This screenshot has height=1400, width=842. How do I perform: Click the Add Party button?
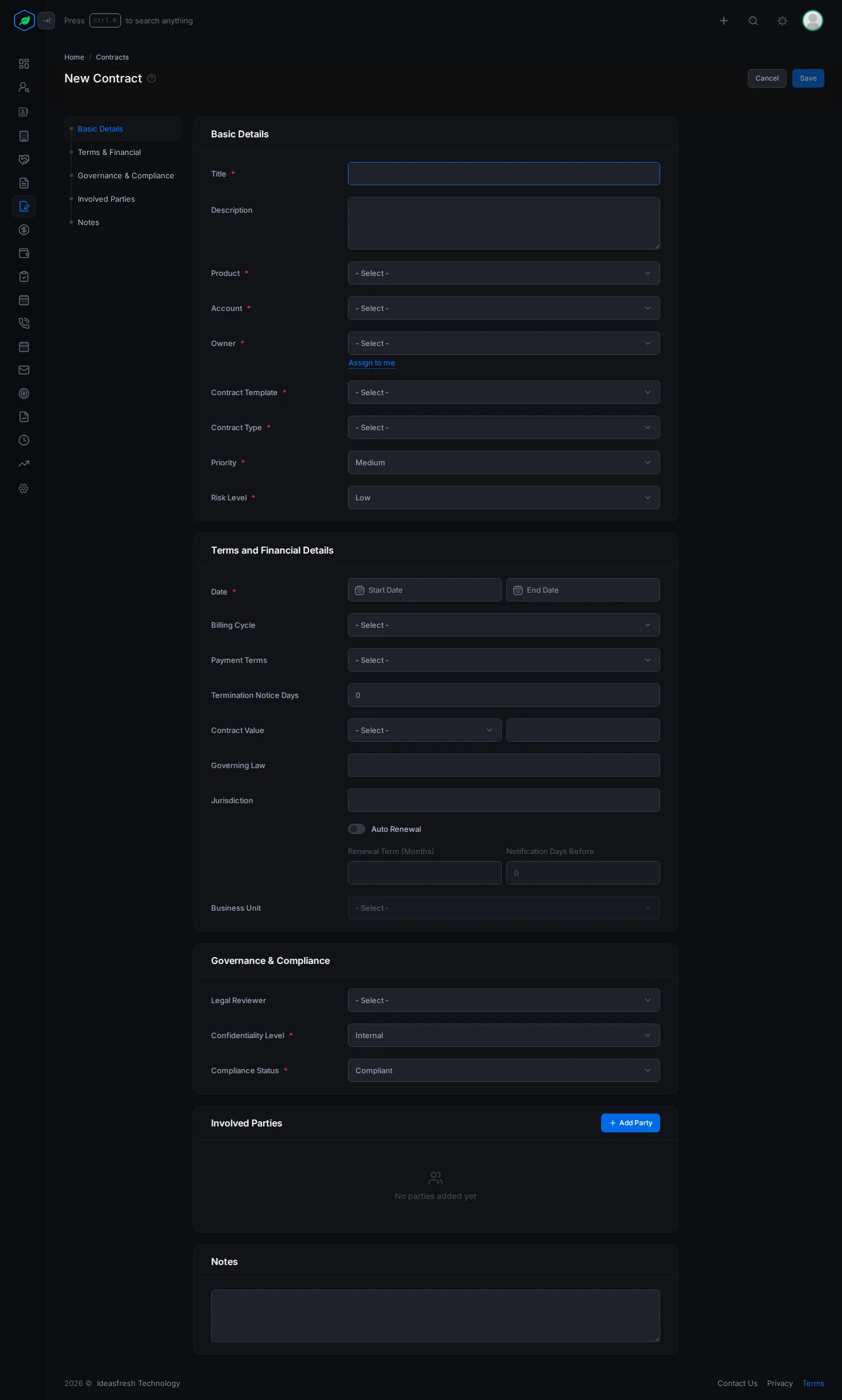coord(630,1123)
